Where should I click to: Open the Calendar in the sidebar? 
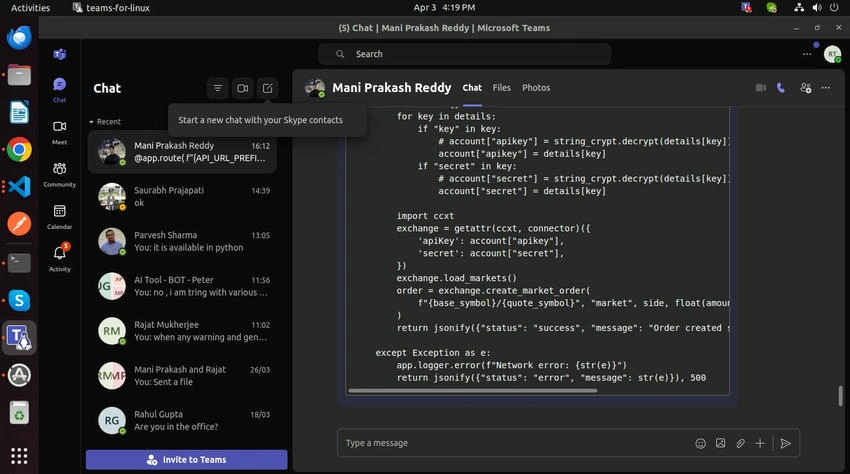(60, 216)
